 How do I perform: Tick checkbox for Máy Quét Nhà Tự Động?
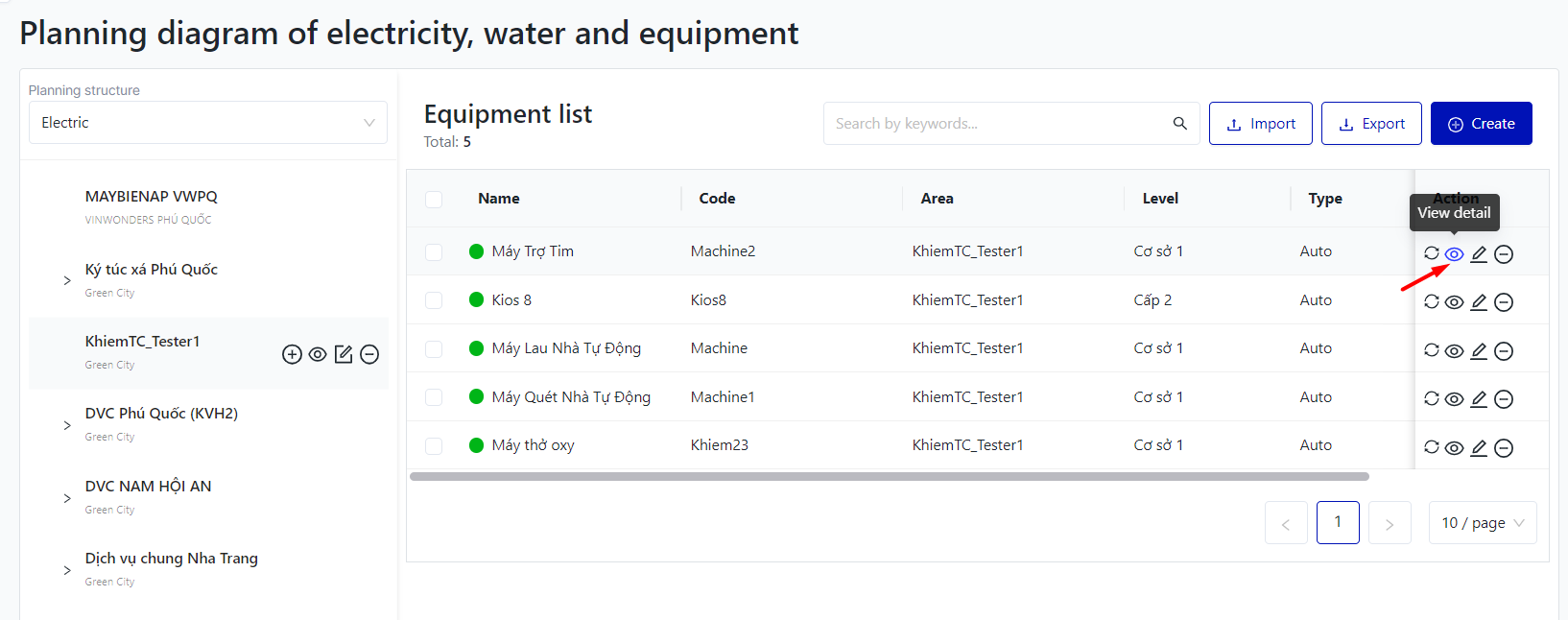pyautogui.click(x=434, y=397)
